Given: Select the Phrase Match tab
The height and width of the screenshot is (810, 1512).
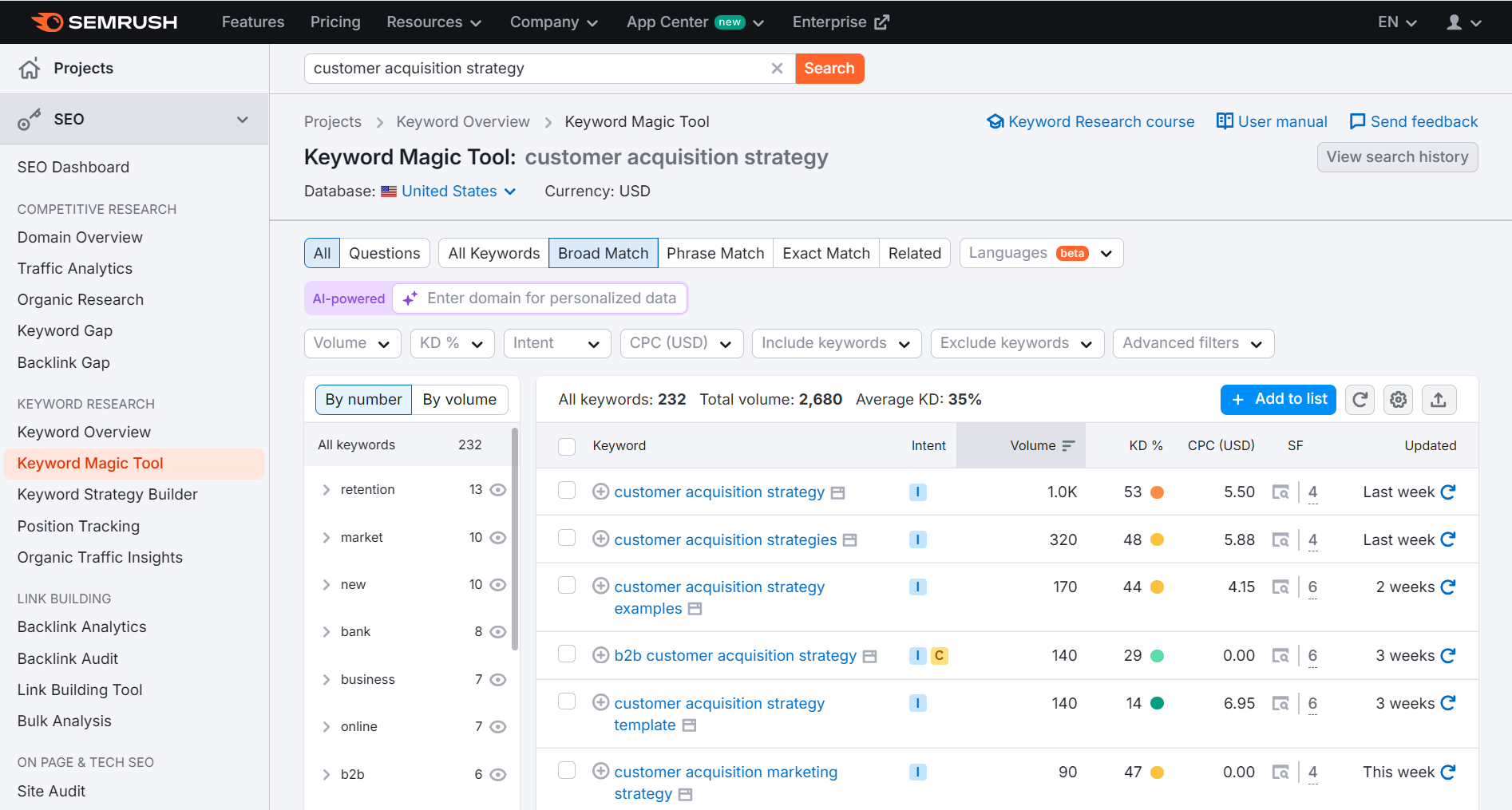Looking at the screenshot, I should tap(715, 254).
